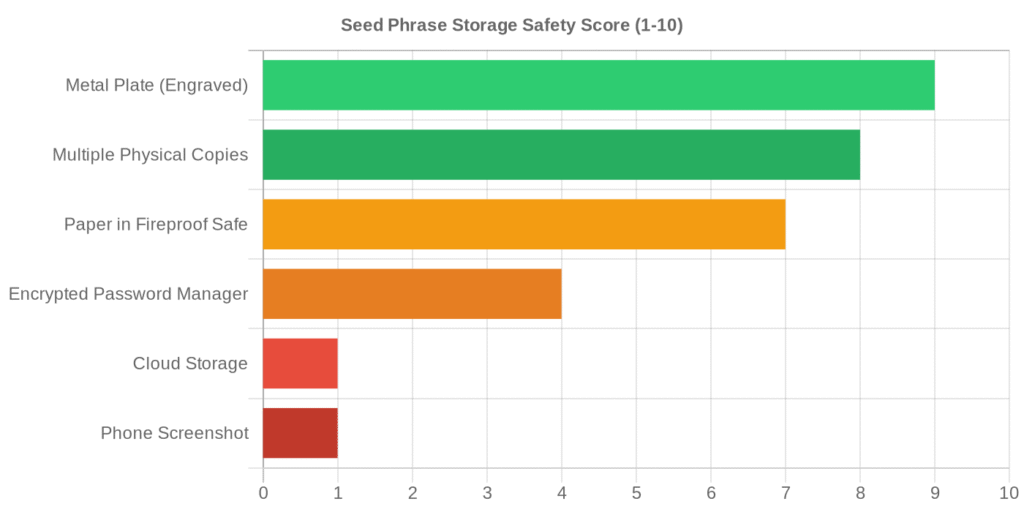
Task: Click the Multiple Physical Copies bar
Action: click(x=561, y=155)
